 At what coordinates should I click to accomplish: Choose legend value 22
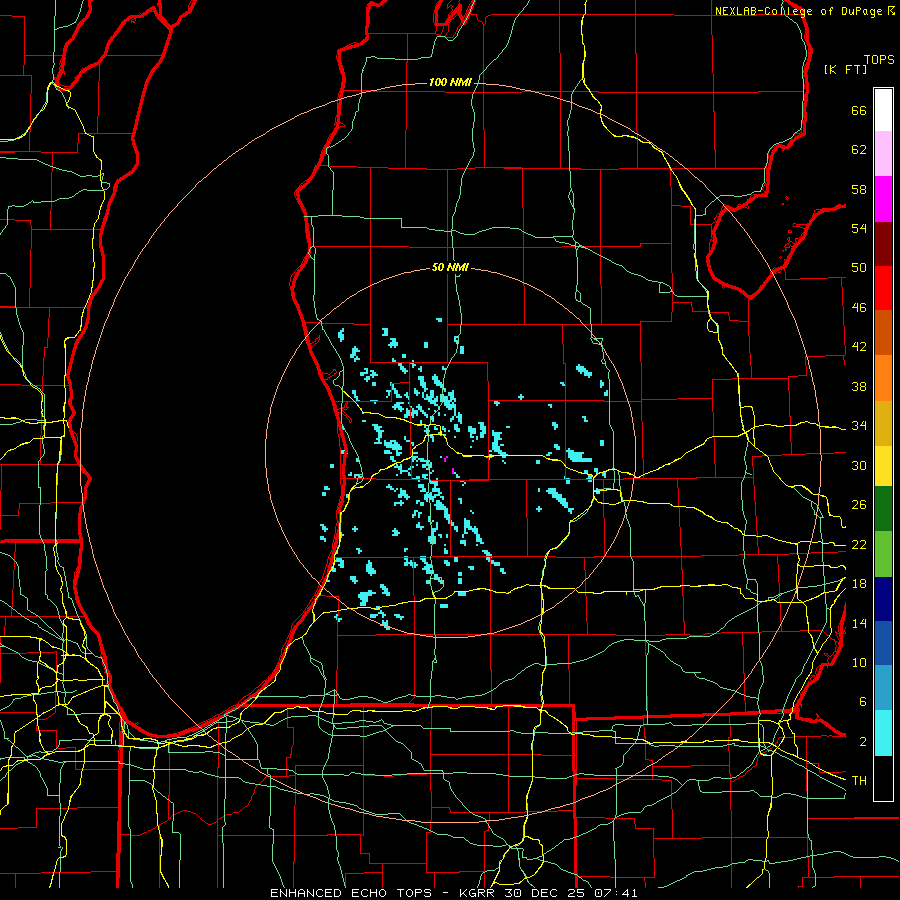[859, 544]
